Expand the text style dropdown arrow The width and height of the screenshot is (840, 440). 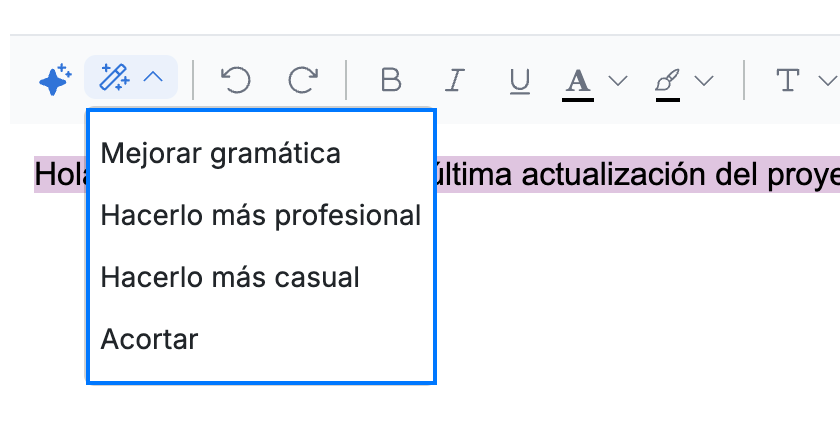[x=828, y=81]
